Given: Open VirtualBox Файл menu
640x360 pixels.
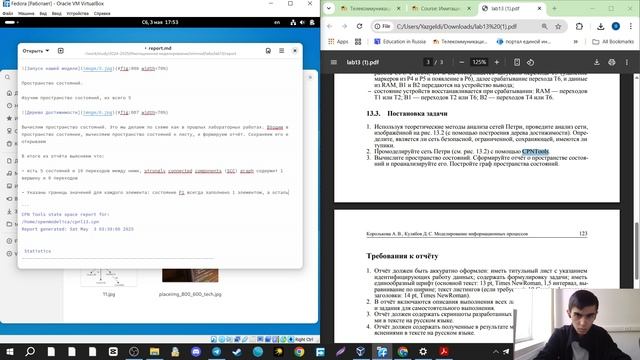Looking at the screenshot, I should coord(7,13).
